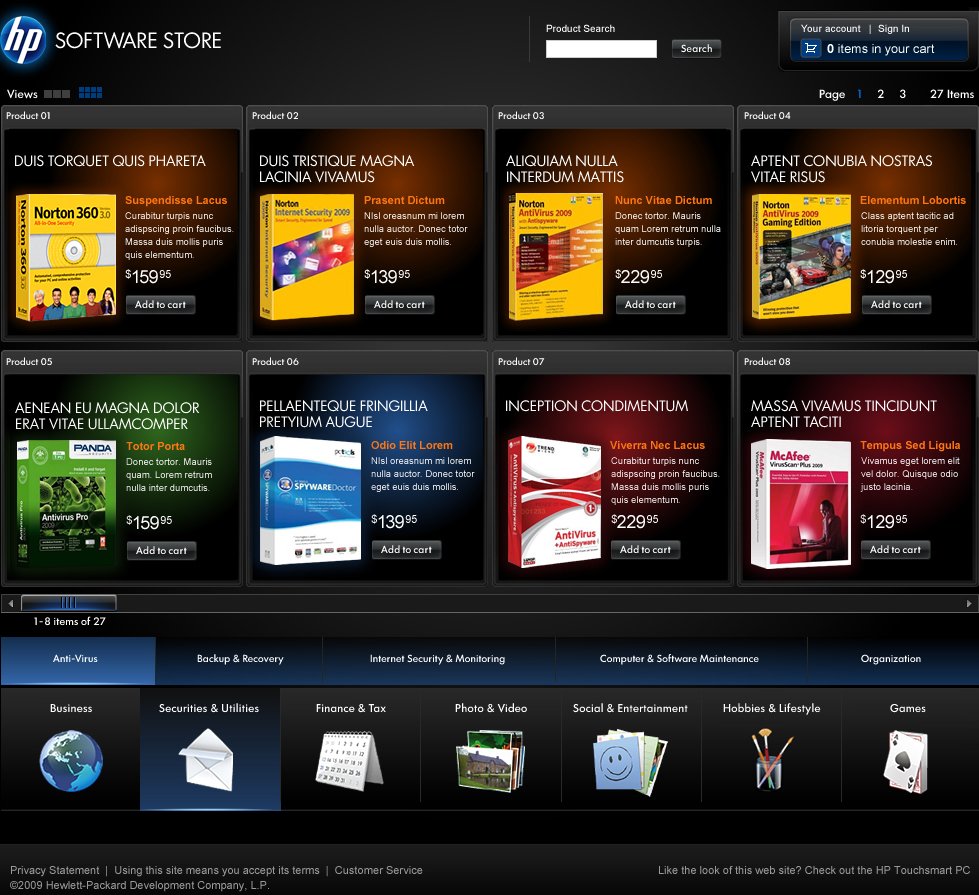Viewport: 979px width, 895px height.
Task: Open the Computer & Software Maintenance tab
Action: (679, 660)
